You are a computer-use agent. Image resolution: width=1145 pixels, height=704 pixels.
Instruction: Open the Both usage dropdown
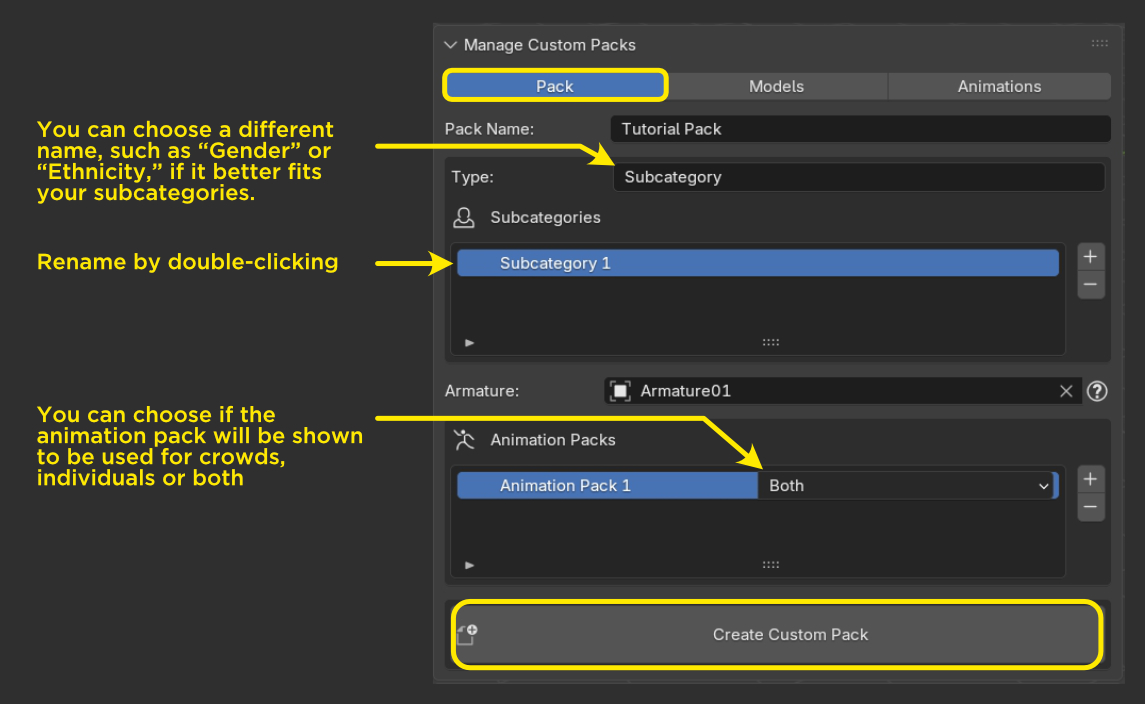point(906,486)
